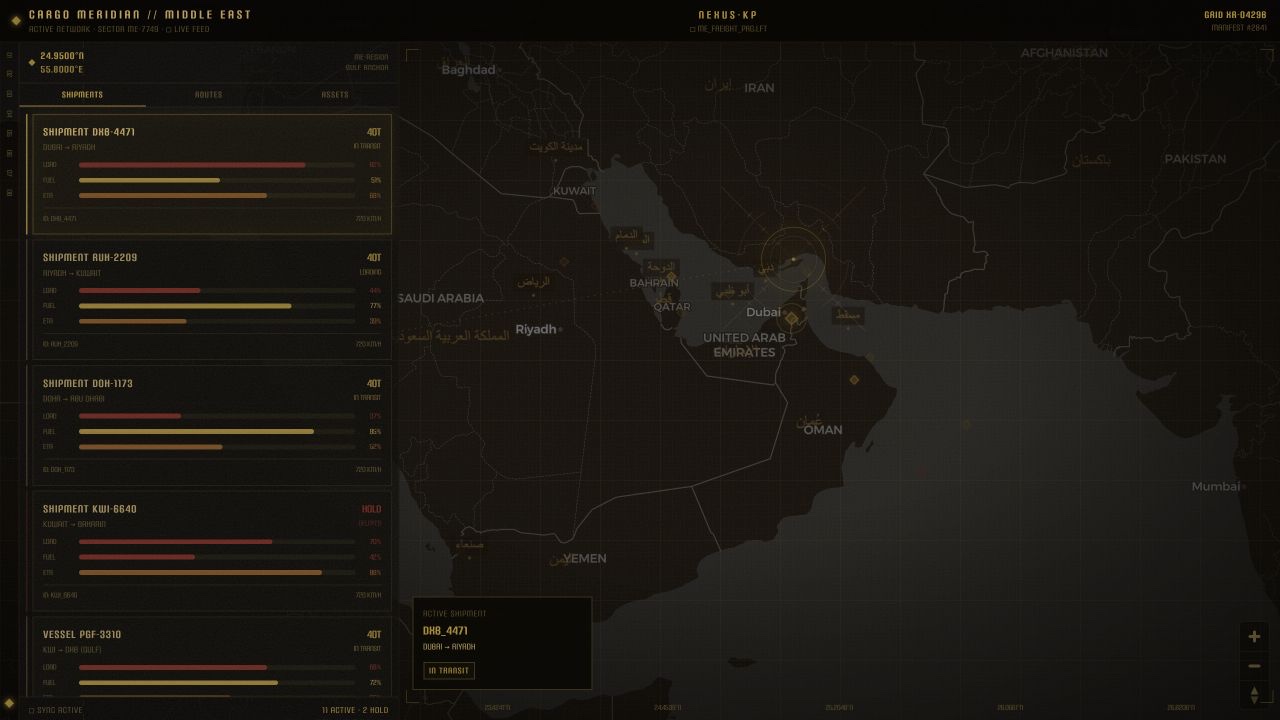Click 'RIYADH → KUWAIT' route text on RUH-2209
This screenshot has width=1280, height=720.
point(72,273)
